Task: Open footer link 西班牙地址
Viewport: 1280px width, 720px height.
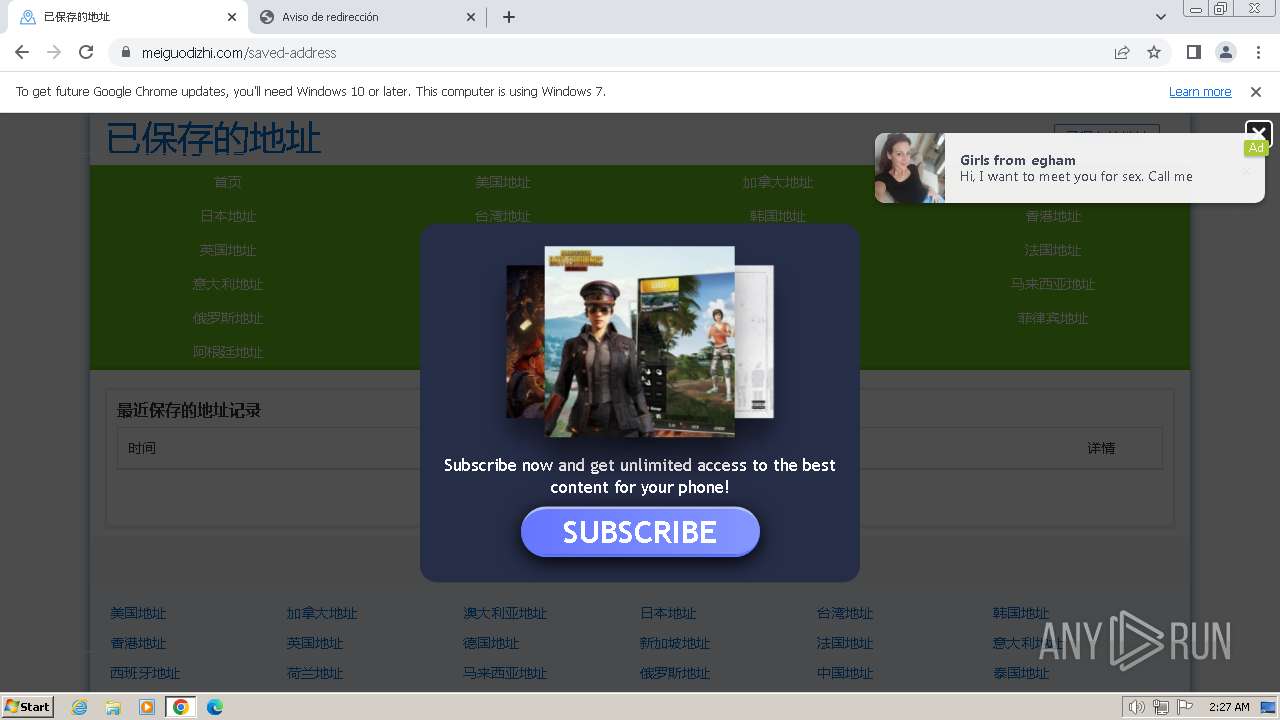Action: [145, 673]
